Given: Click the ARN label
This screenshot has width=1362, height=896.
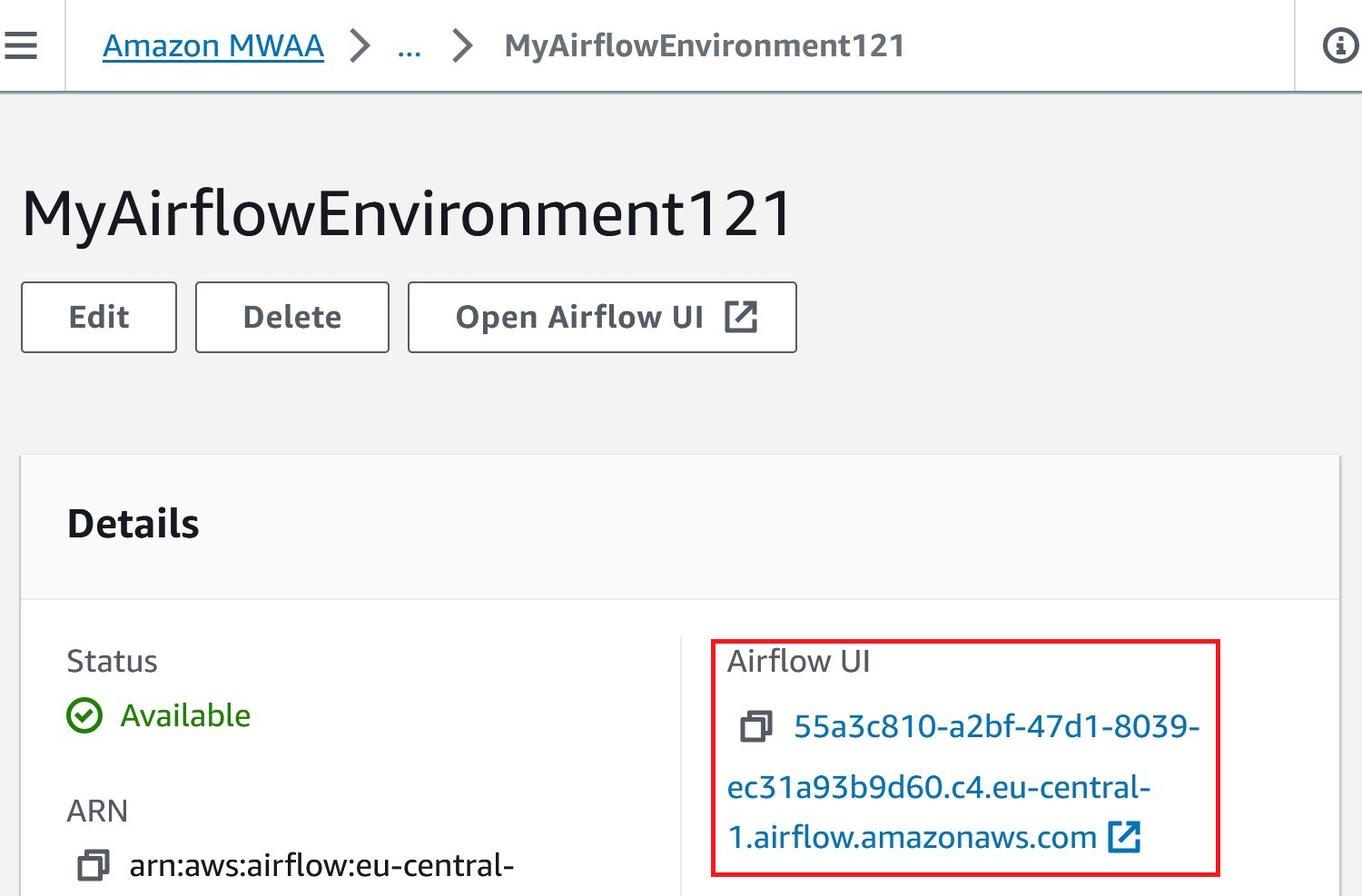Looking at the screenshot, I should click(x=97, y=811).
